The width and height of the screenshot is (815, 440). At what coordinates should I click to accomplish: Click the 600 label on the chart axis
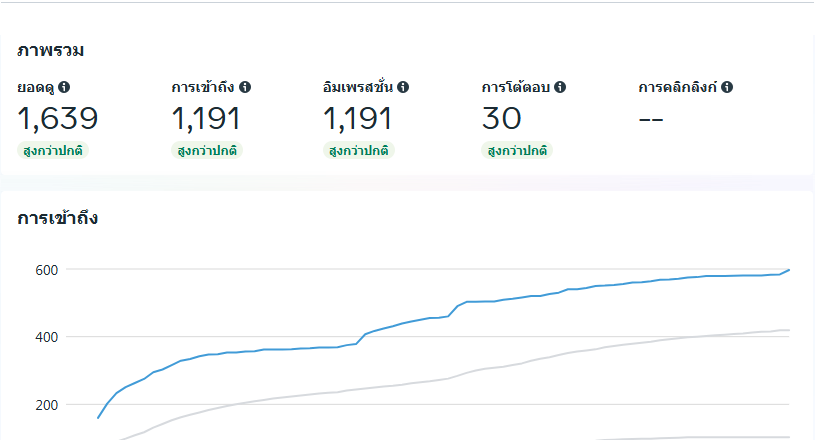click(46, 270)
